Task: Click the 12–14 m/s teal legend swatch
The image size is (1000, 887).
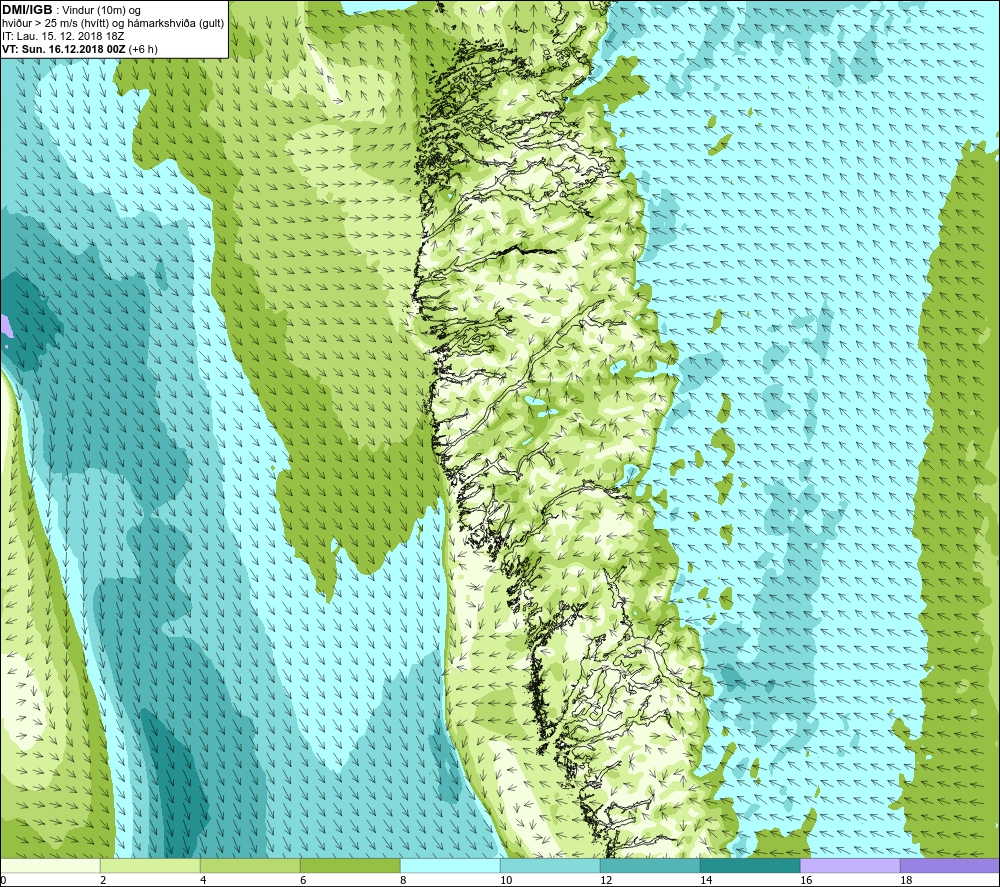Action: (650, 865)
